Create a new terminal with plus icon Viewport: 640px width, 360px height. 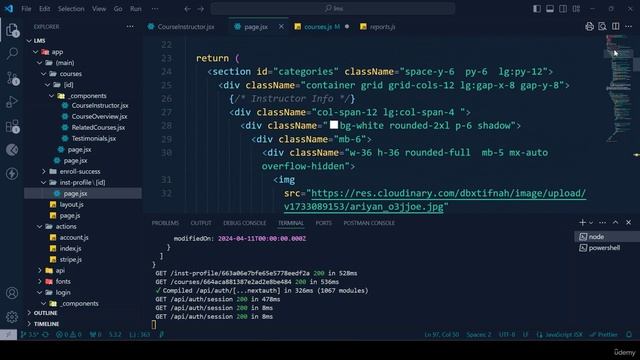tap(582, 222)
